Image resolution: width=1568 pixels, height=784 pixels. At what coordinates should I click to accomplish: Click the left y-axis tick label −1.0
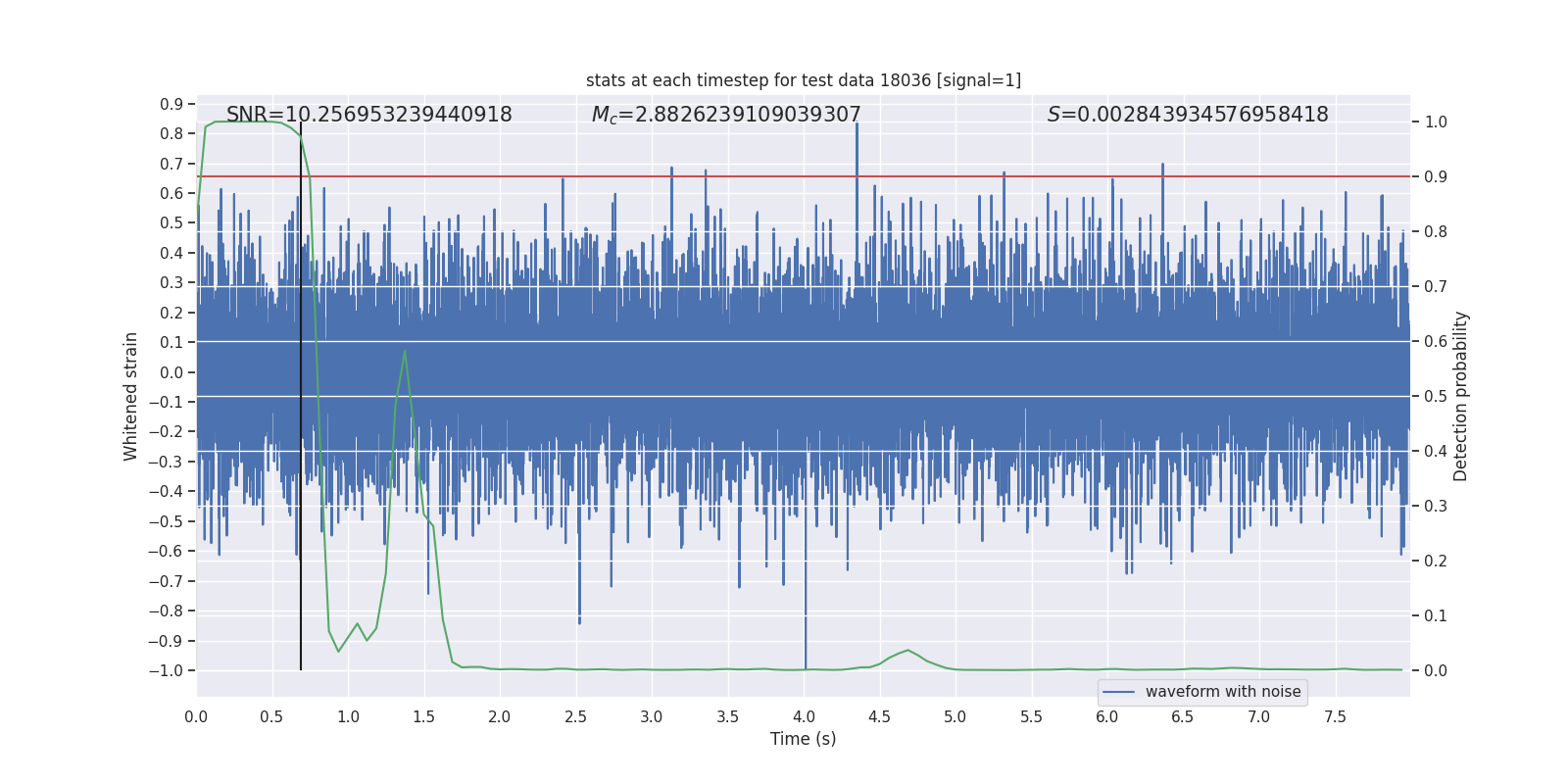(x=166, y=670)
